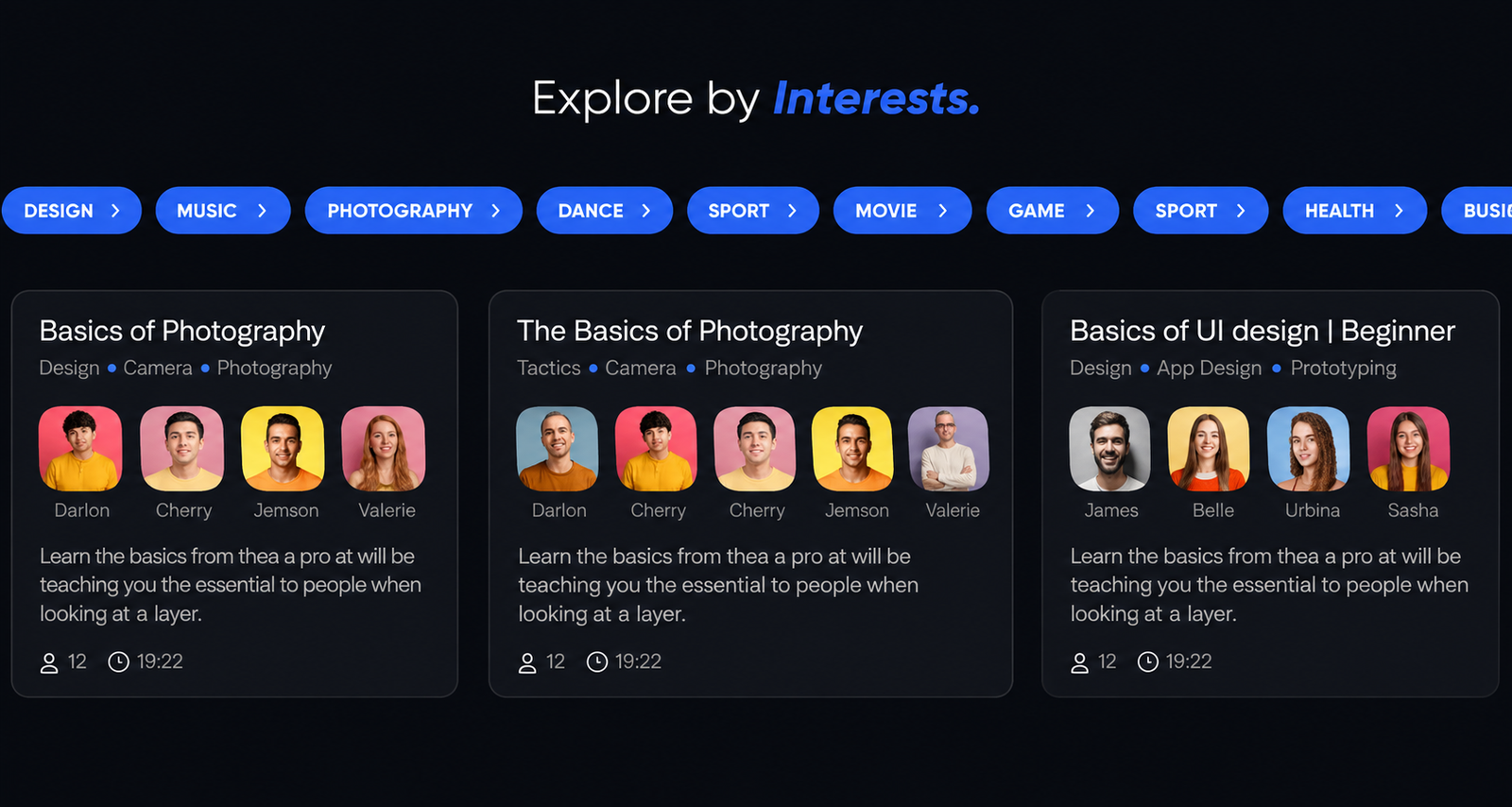The width and height of the screenshot is (1512, 807).
Task: Select the DANCE interest pill
Action: click(604, 211)
